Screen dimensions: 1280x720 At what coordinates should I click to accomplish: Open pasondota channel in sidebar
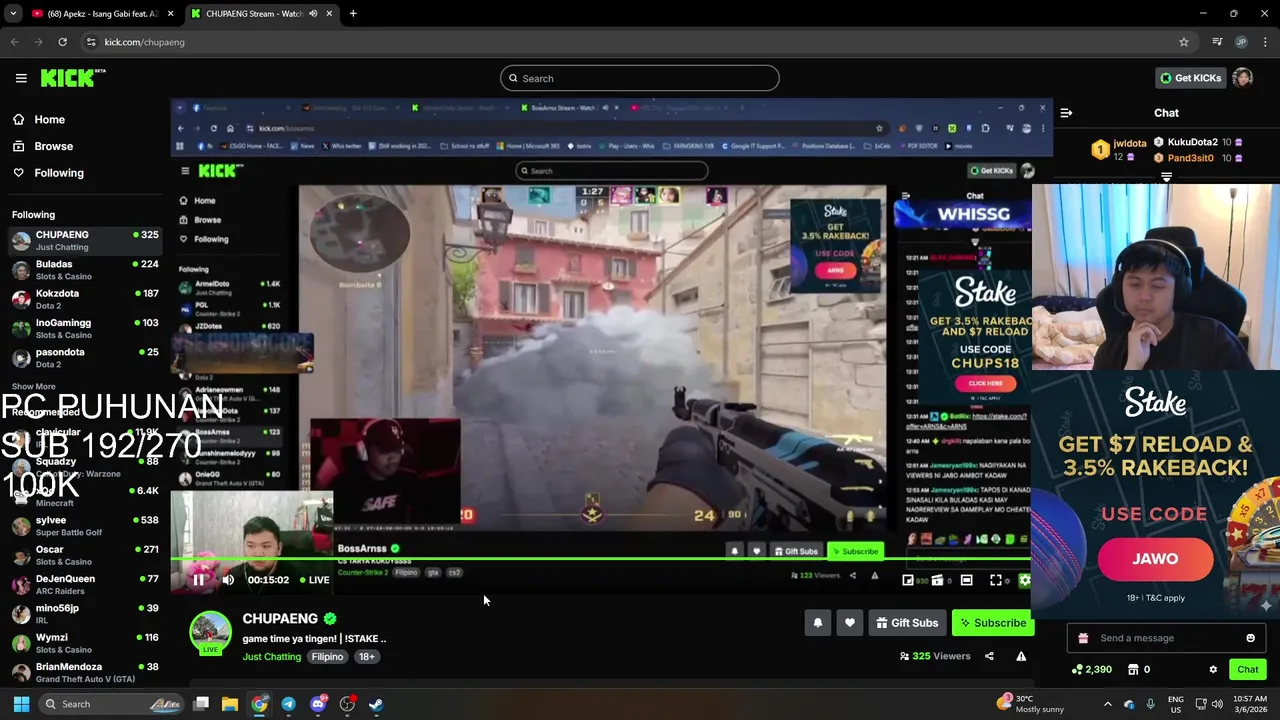85,358
